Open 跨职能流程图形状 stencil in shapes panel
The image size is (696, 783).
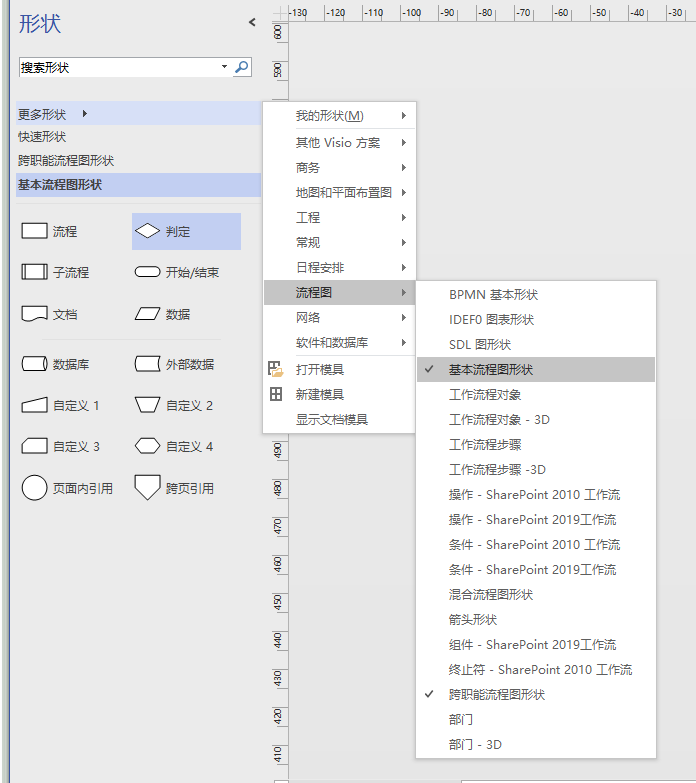(x=138, y=161)
